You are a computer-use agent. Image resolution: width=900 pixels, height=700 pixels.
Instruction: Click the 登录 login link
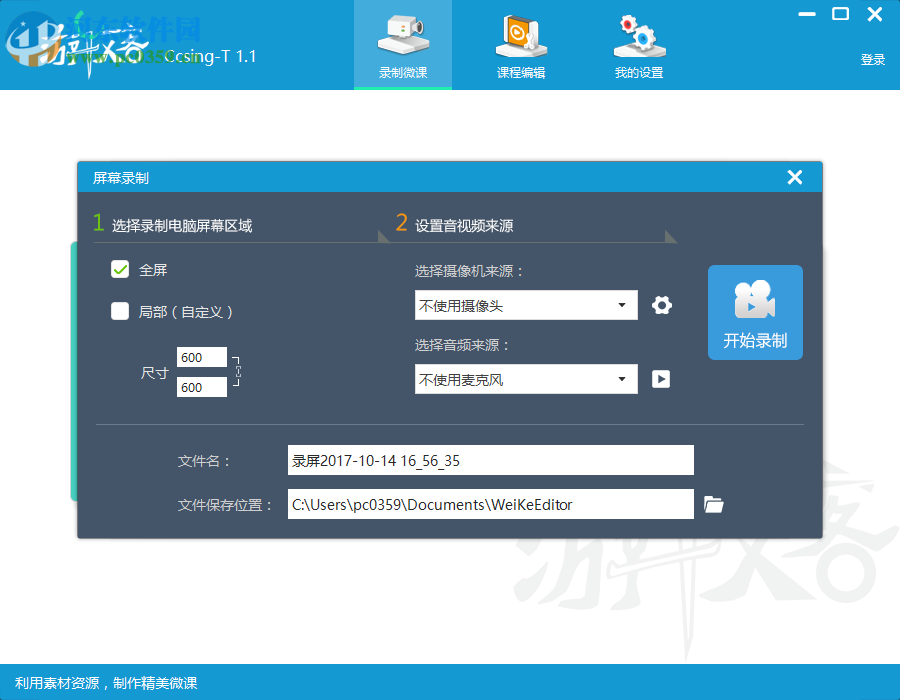tap(872, 59)
